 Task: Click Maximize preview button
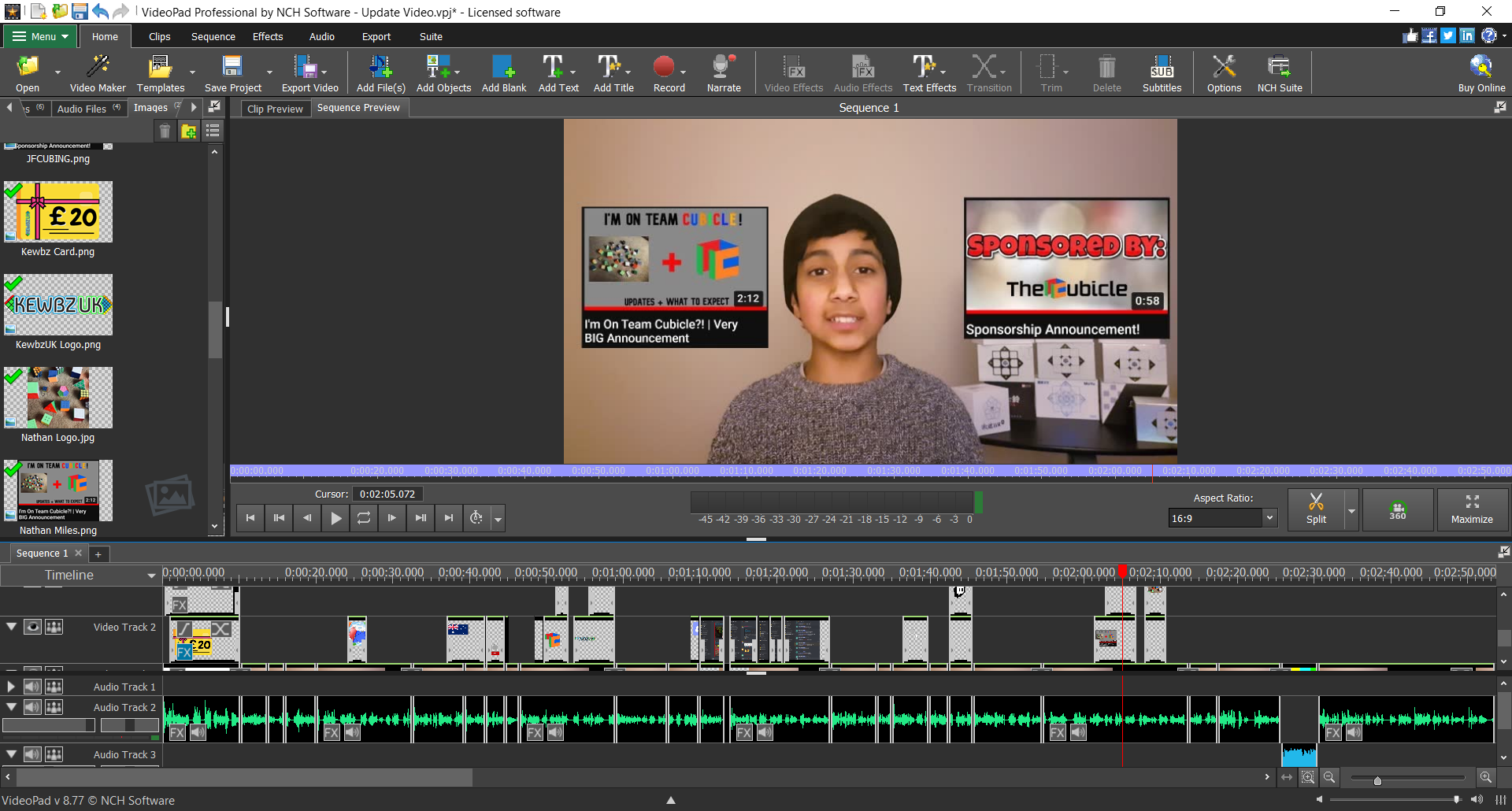click(1472, 509)
